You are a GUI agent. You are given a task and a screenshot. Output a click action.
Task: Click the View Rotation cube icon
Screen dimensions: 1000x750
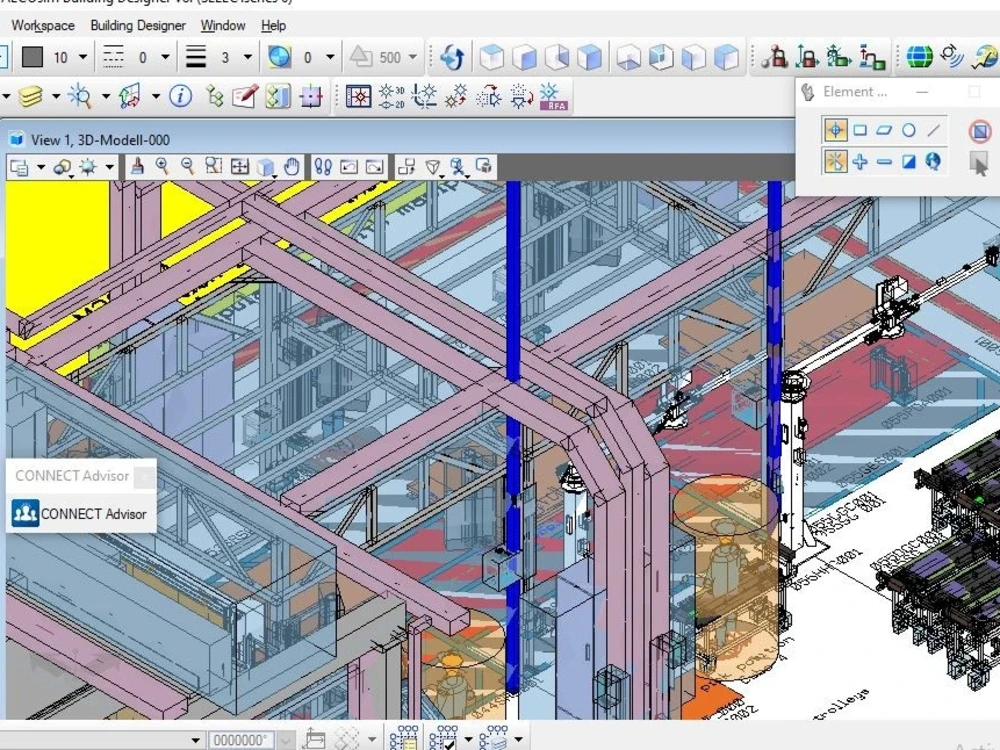265,168
